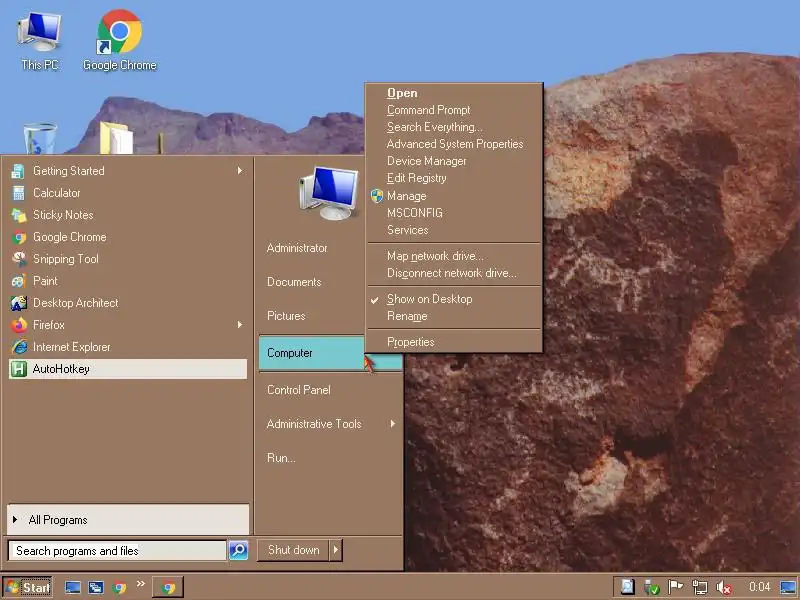Click the Switch Between Windows quick launch icon
This screenshot has height=600, width=800.
(96, 588)
